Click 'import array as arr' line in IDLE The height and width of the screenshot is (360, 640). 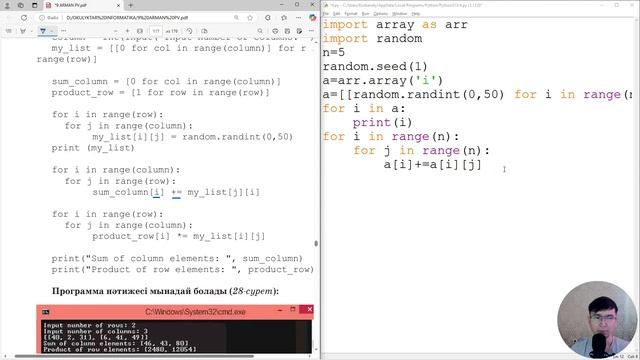click(x=395, y=24)
